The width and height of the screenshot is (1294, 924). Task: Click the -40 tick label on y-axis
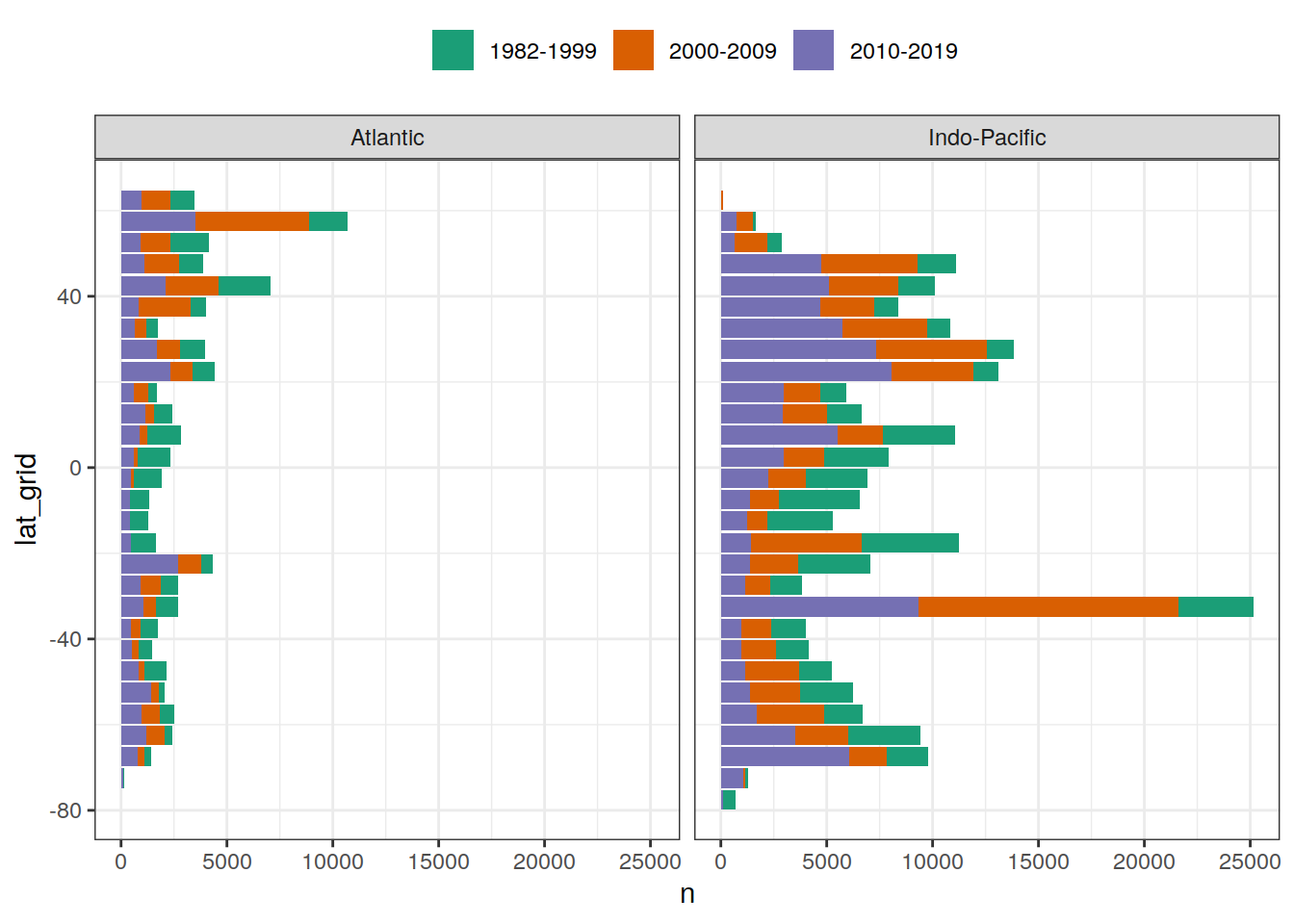pos(65,639)
